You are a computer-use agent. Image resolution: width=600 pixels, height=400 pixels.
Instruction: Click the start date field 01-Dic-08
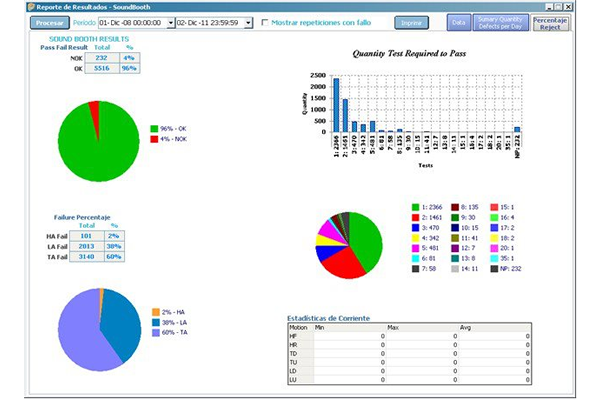[x=132, y=22]
